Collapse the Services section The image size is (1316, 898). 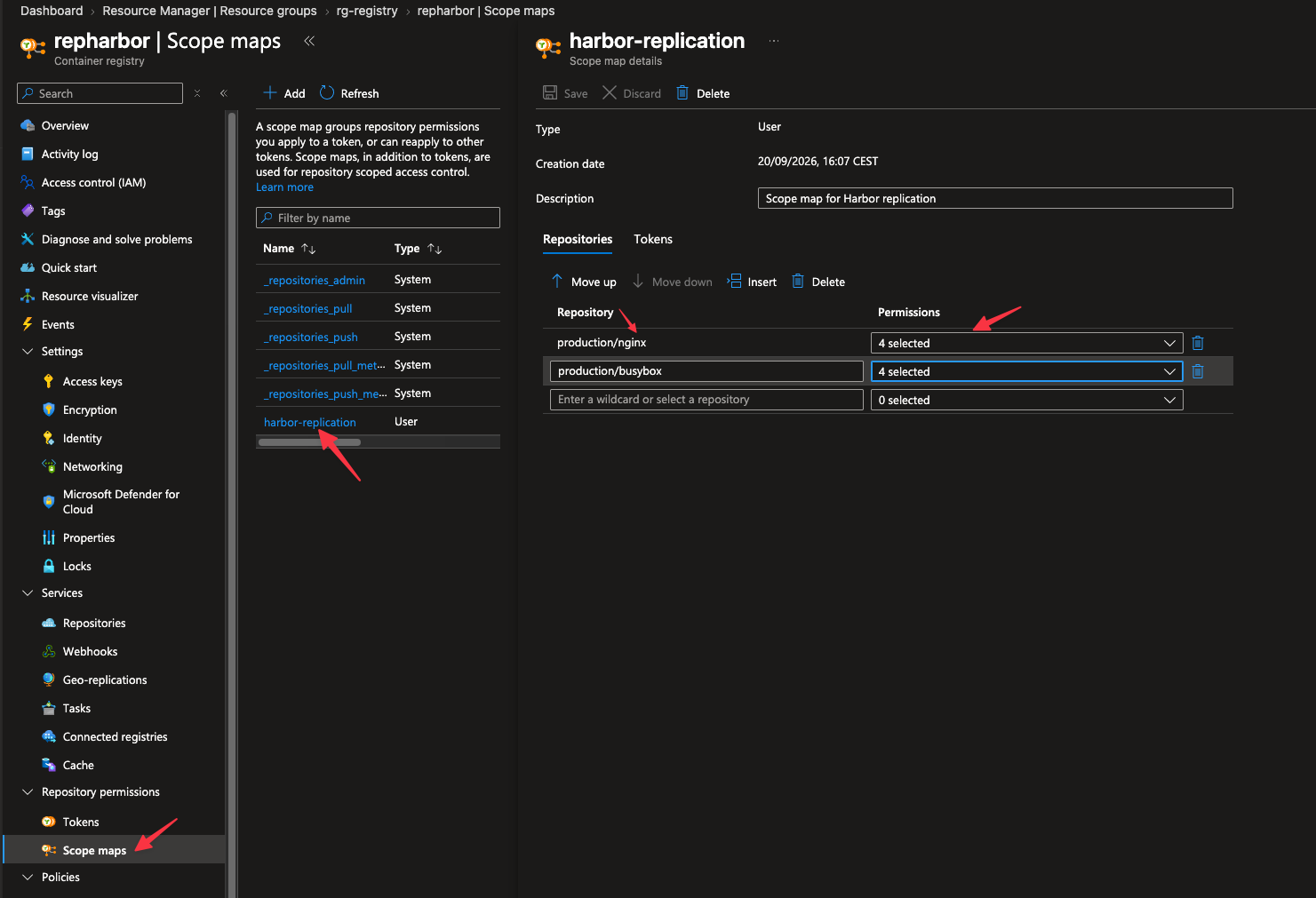click(x=28, y=592)
